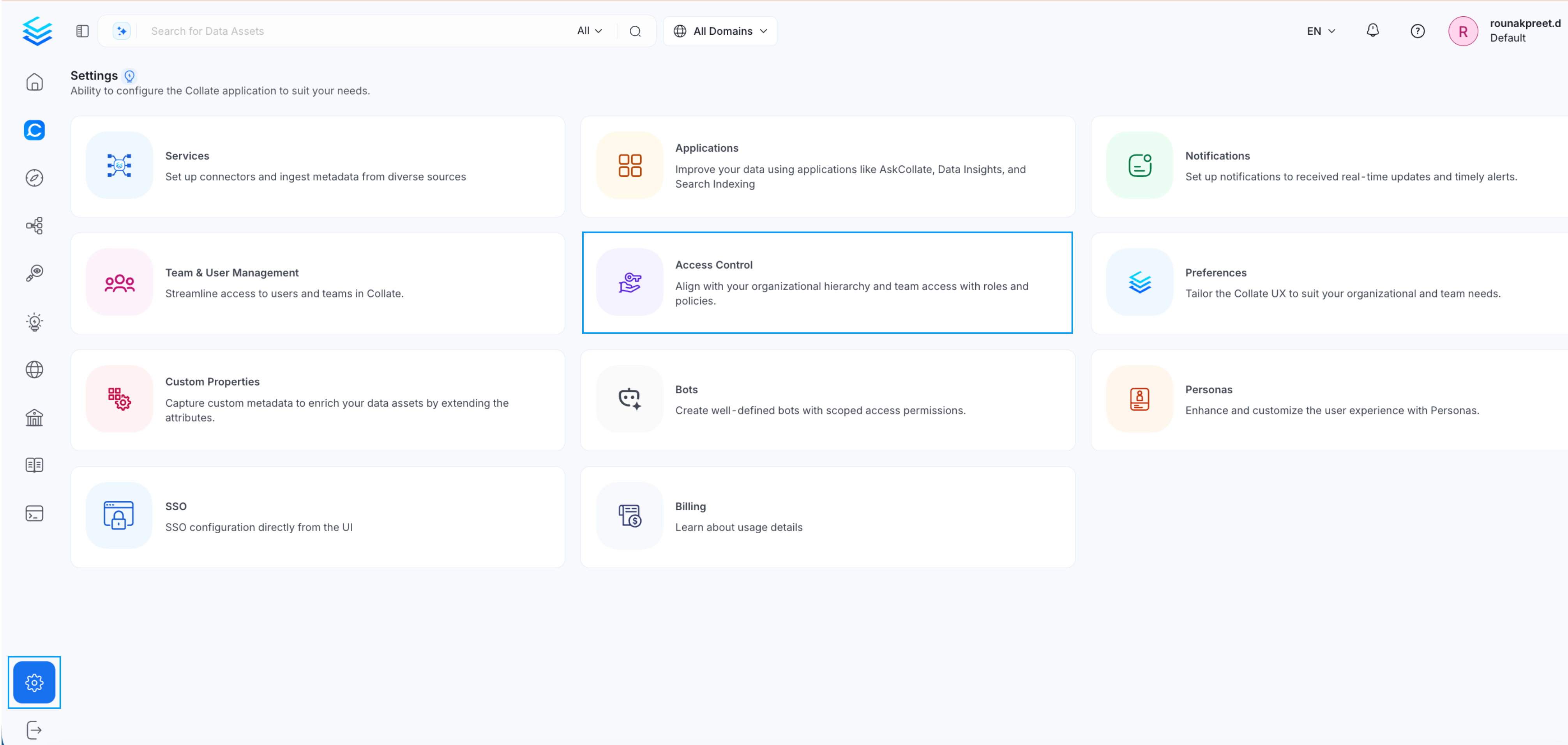Open the Home icon in sidebar

[x=35, y=81]
